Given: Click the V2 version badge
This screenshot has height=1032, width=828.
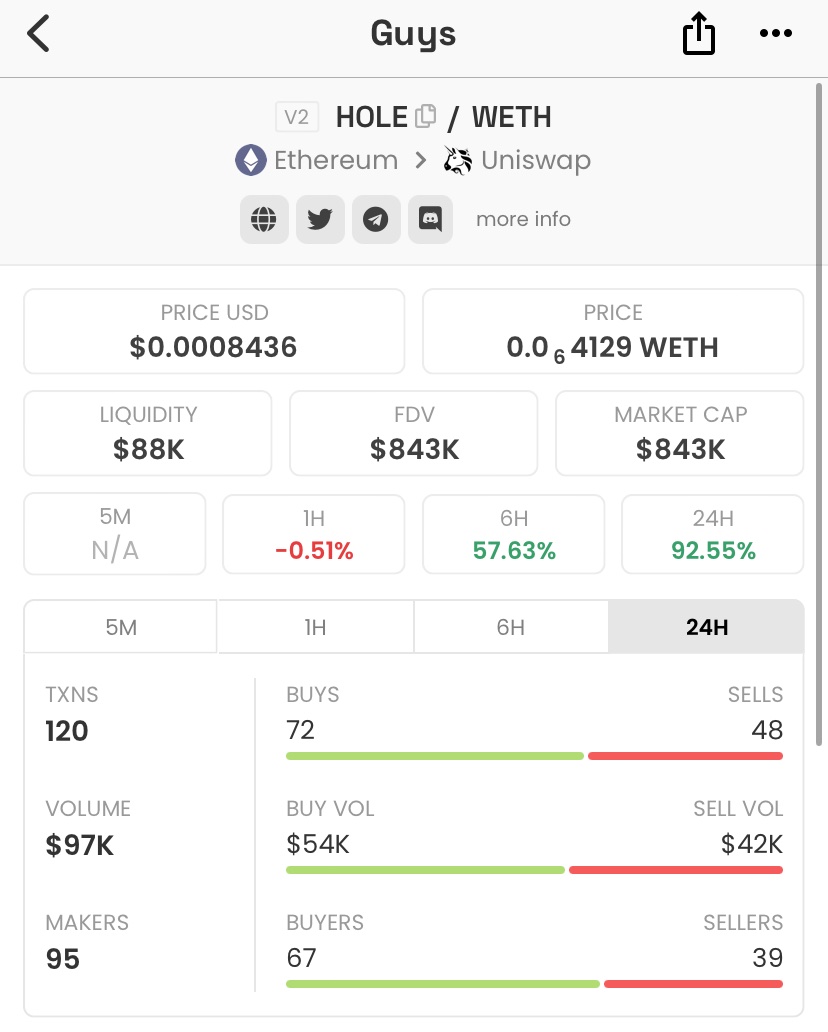Looking at the screenshot, I should click(296, 117).
